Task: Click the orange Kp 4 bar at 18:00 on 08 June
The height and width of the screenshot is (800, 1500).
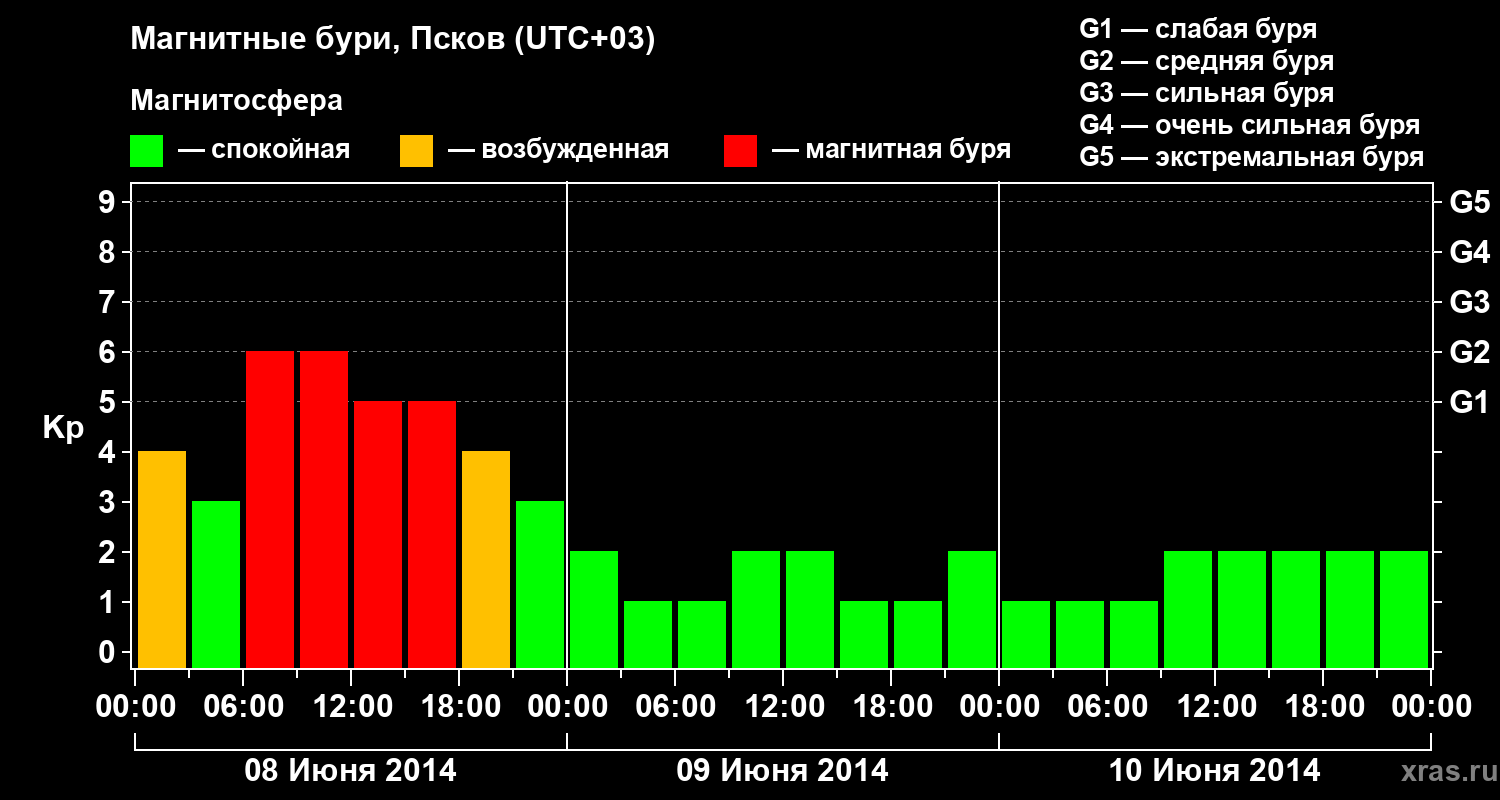Action: coord(486,559)
